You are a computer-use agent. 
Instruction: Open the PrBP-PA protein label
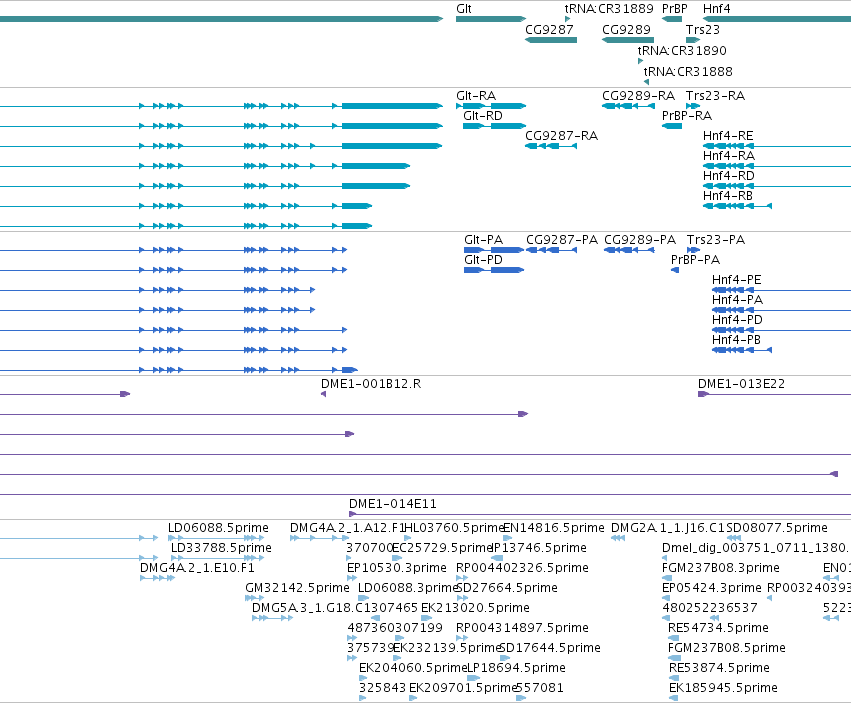695,259
